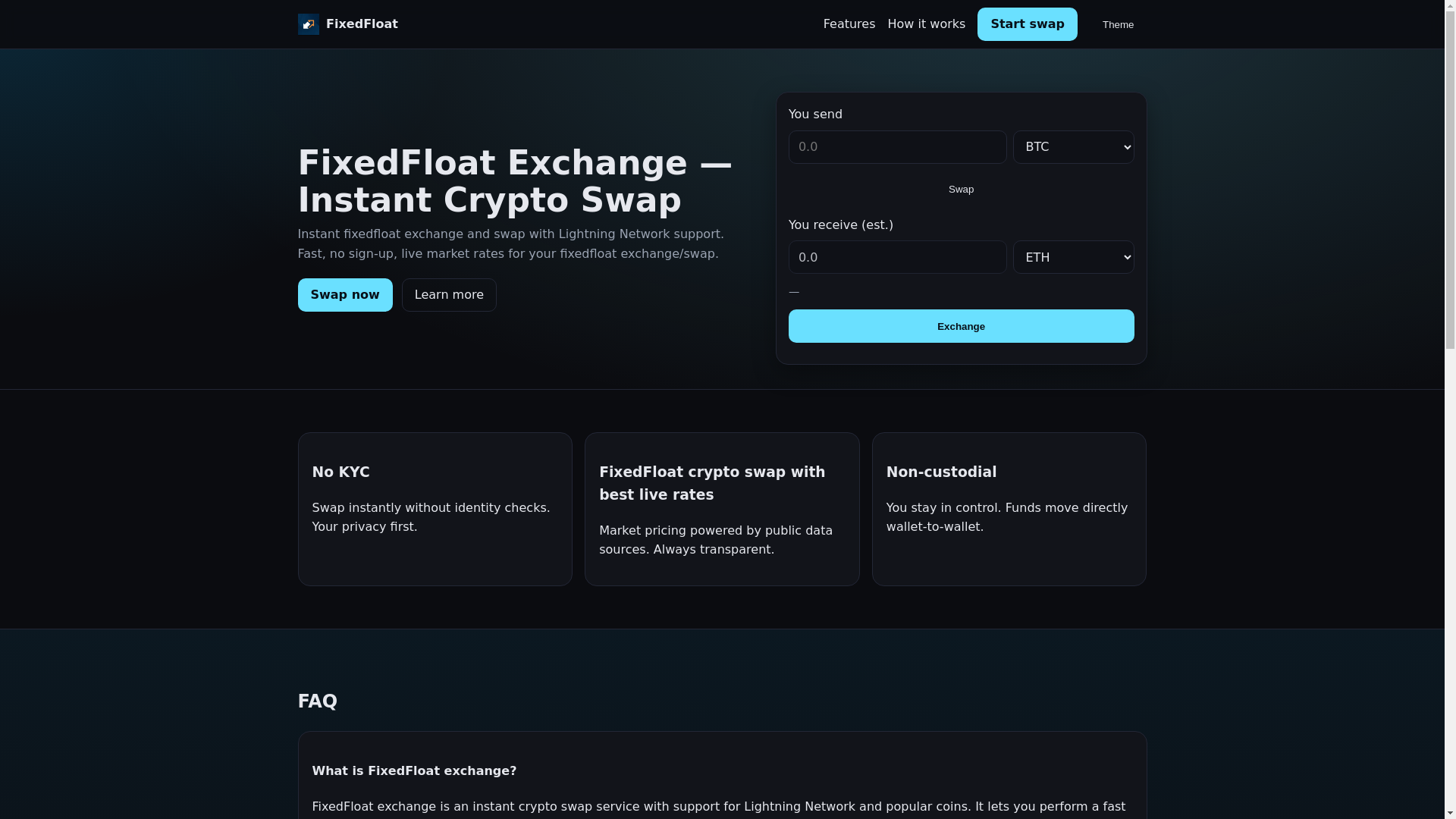Viewport: 1456px width, 819px height.
Task: Click the main hero headline text
Action: tap(515, 181)
